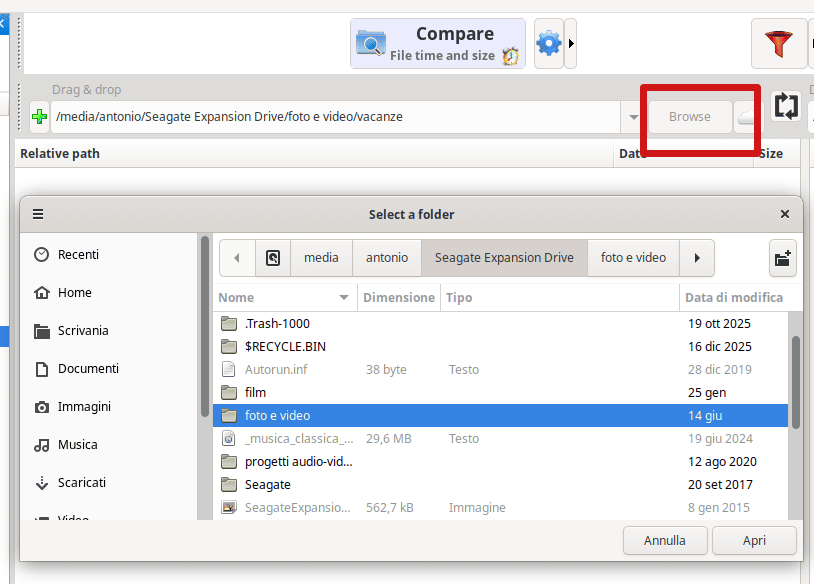Sort by the Nome column header
Image resolution: width=814 pixels, height=584 pixels.
click(x=285, y=297)
